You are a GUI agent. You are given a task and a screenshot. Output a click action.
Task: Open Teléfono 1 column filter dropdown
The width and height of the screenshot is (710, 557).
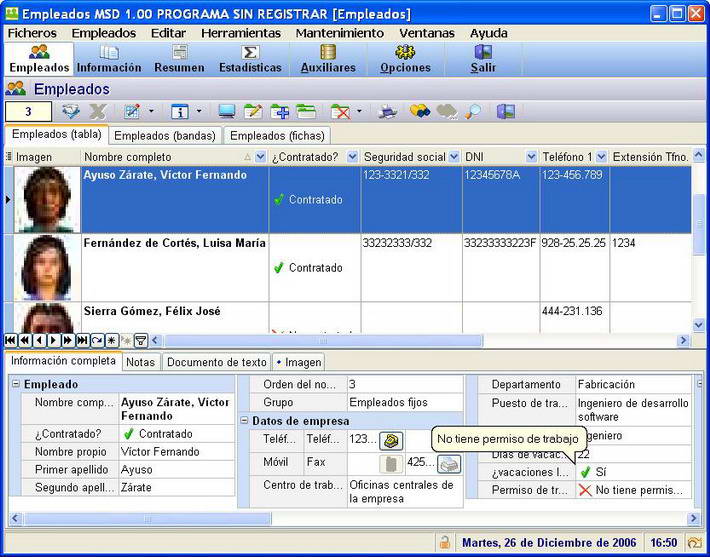(601, 157)
